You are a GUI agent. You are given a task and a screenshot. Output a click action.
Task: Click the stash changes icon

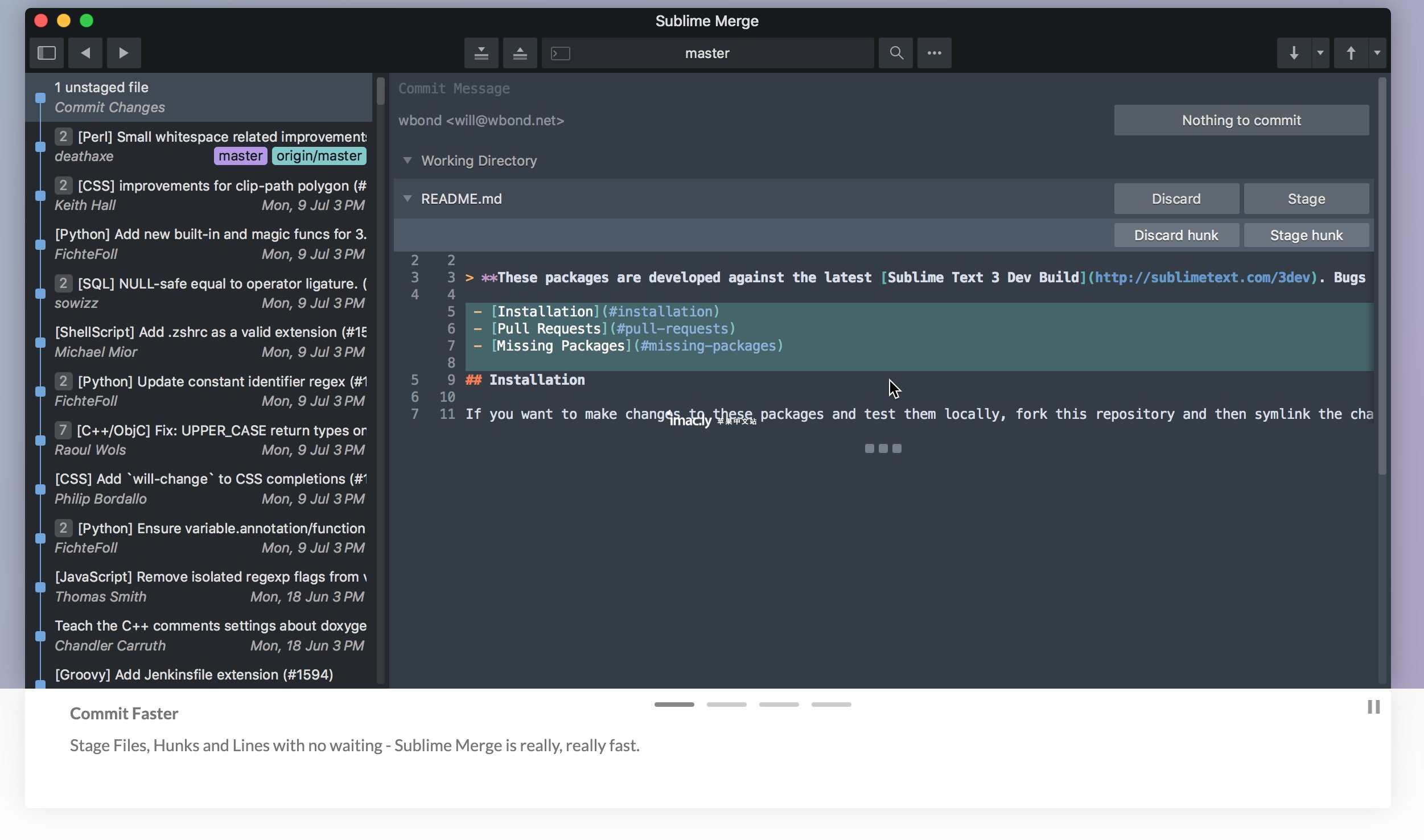pos(481,53)
